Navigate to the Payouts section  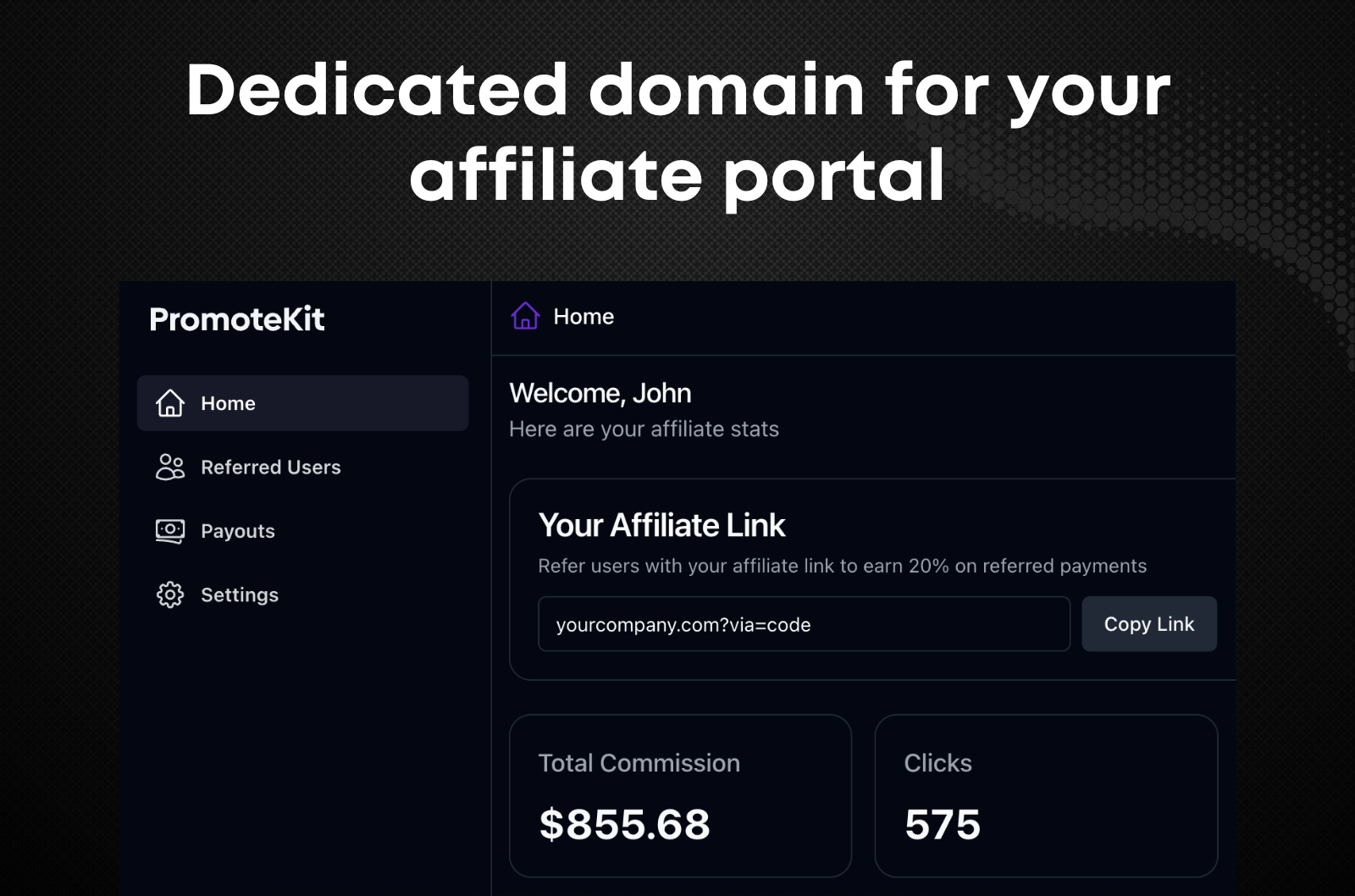click(x=237, y=530)
